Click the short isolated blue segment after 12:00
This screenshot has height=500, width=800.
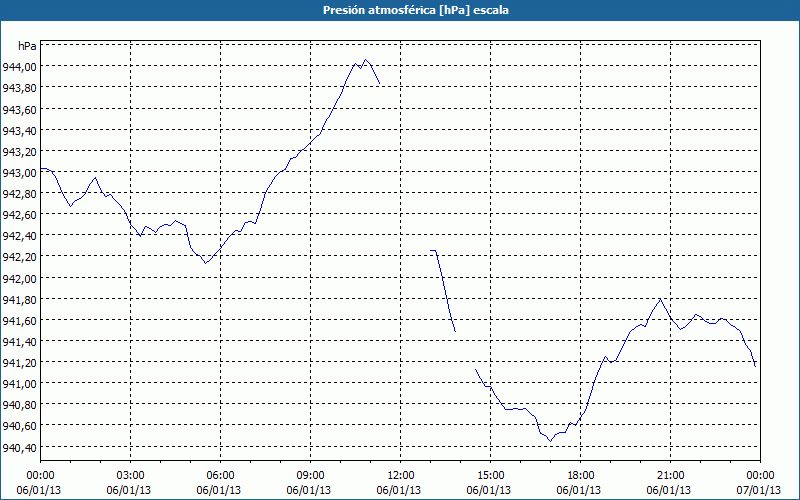(x=443, y=289)
